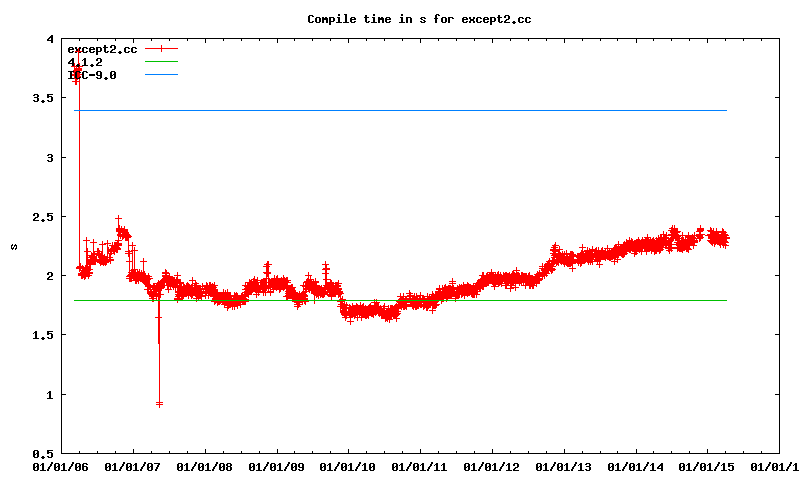Click the green 4.1.2 horizontal reference line
Screen dimensions: 800x480
point(600,300)
